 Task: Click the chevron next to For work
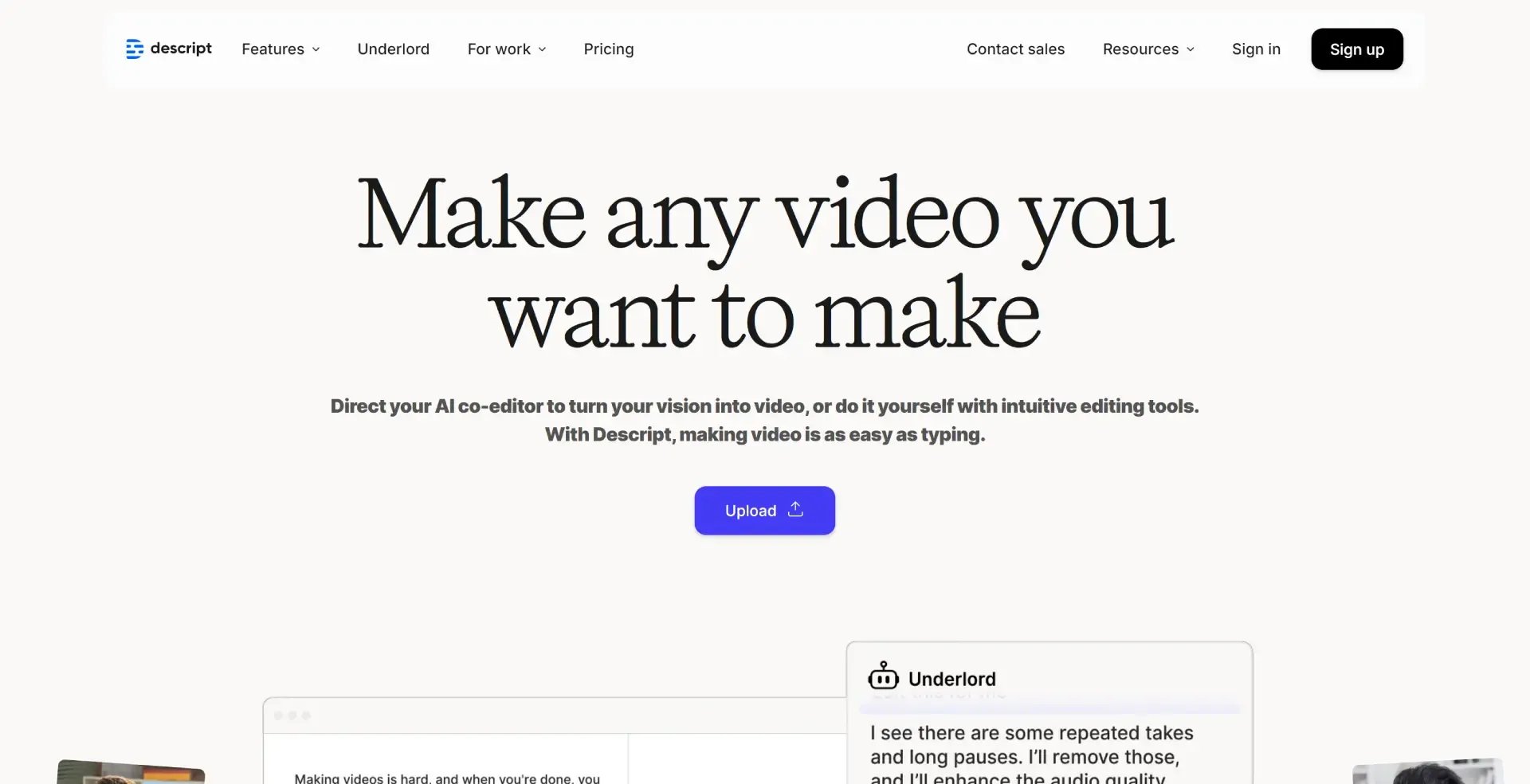click(x=542, y=49)
